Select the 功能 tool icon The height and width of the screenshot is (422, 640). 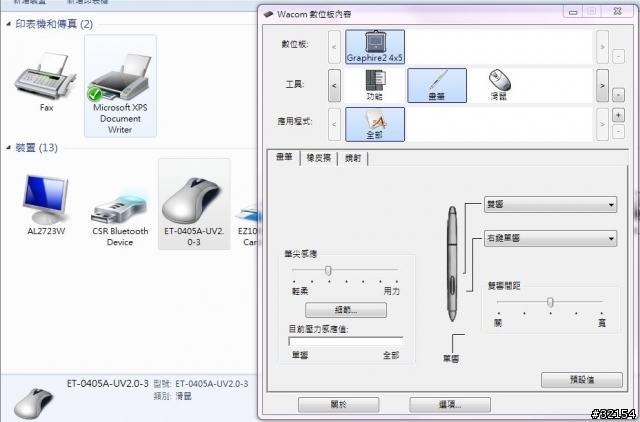click(375, 85)
